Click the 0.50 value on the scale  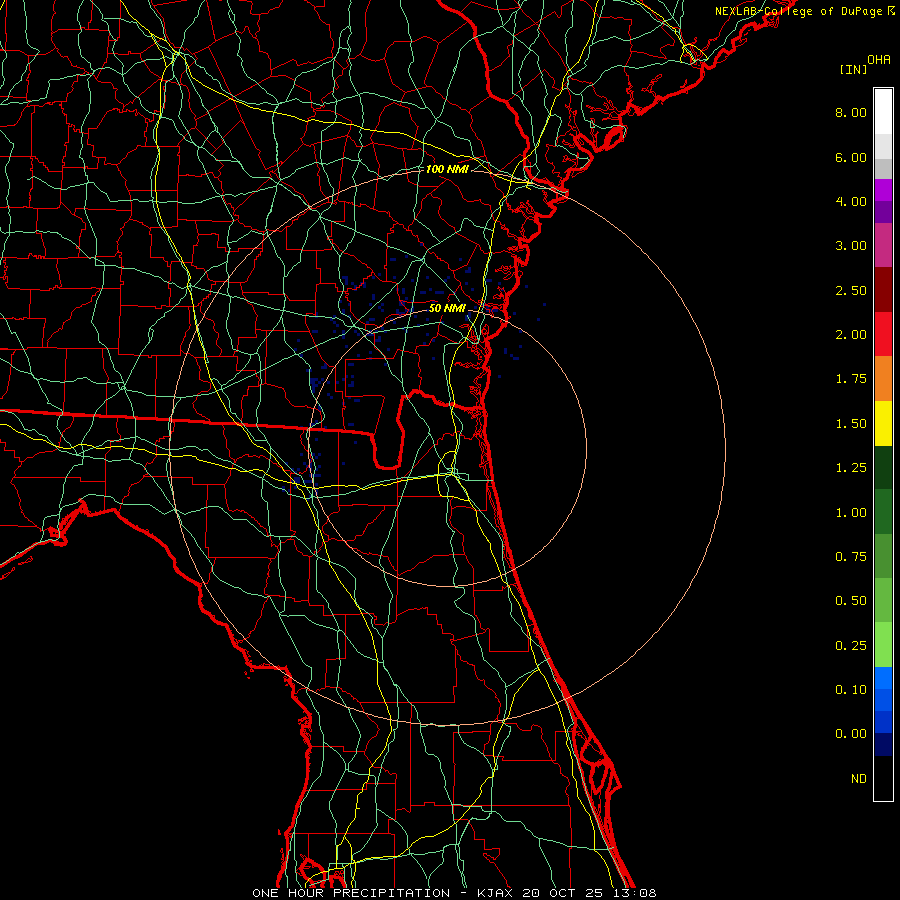click(x=851, y=601)
